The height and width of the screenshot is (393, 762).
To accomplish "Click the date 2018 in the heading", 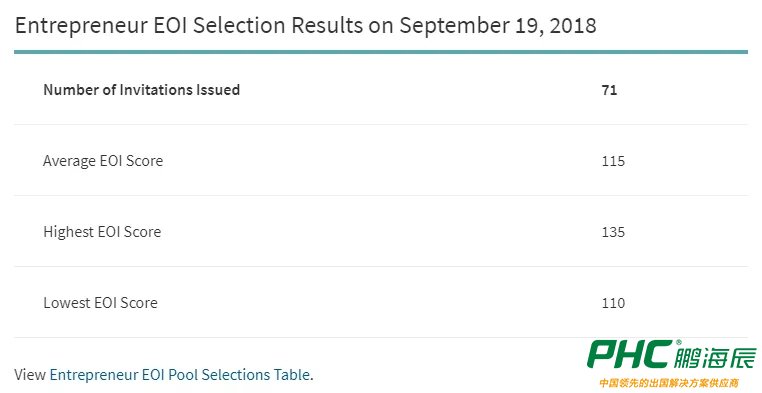I will point(573,25).
